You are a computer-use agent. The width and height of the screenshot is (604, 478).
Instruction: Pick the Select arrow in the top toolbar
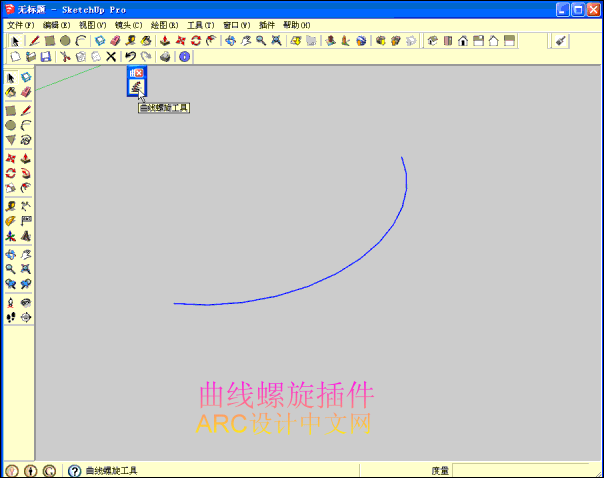coord(15,41)
